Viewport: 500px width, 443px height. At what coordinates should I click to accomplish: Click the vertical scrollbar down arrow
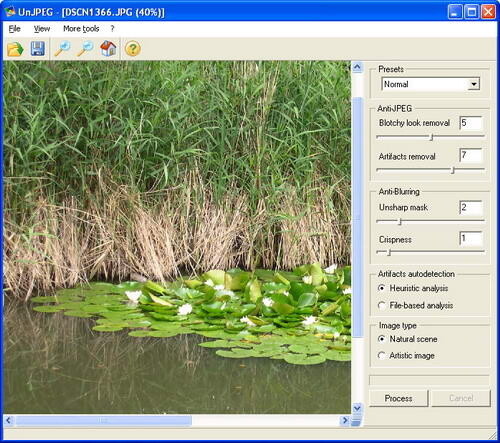pyautogui.click(x=357, y=408)
